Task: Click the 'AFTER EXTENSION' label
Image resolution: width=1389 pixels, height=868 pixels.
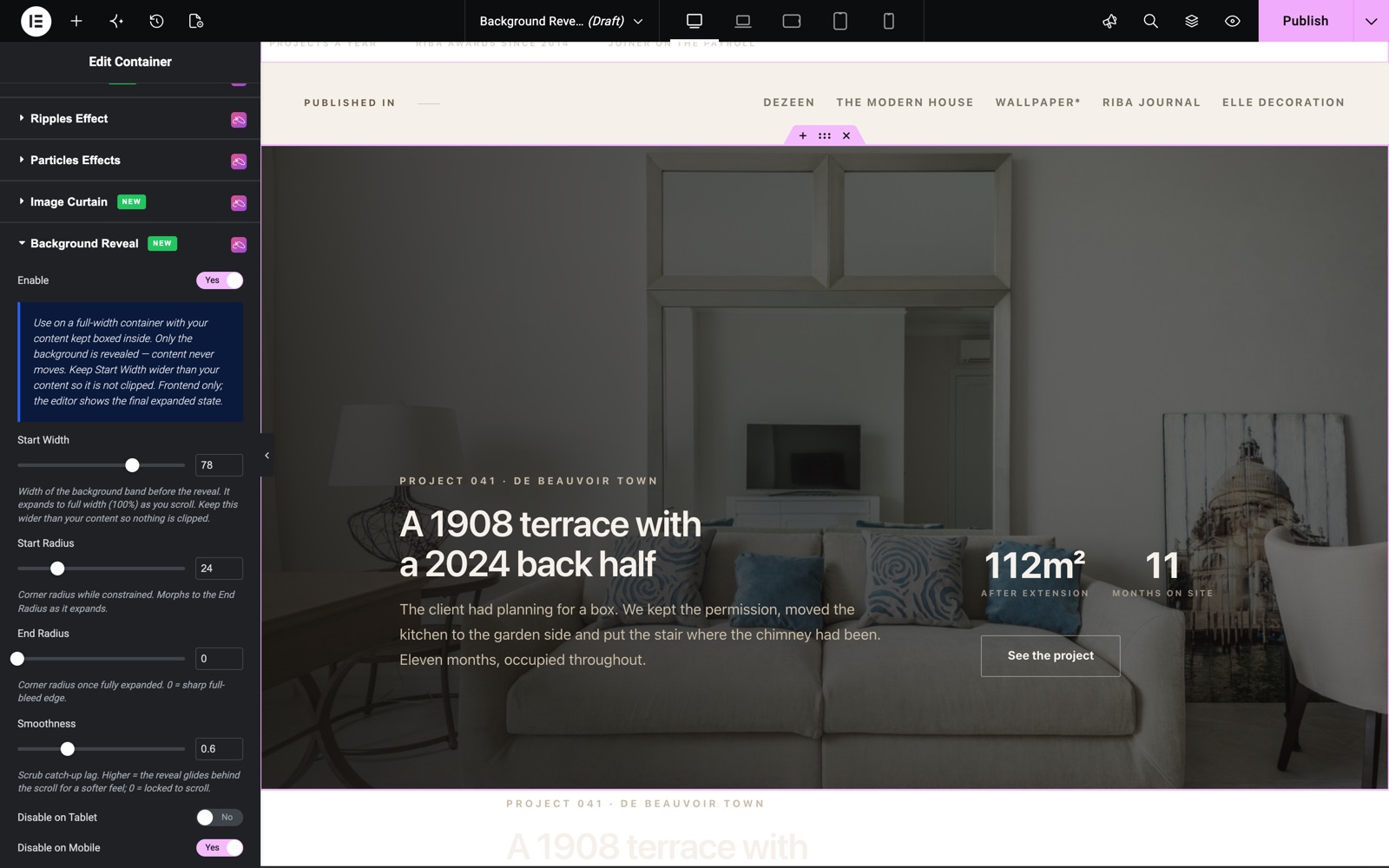Action: [1035, 594]
